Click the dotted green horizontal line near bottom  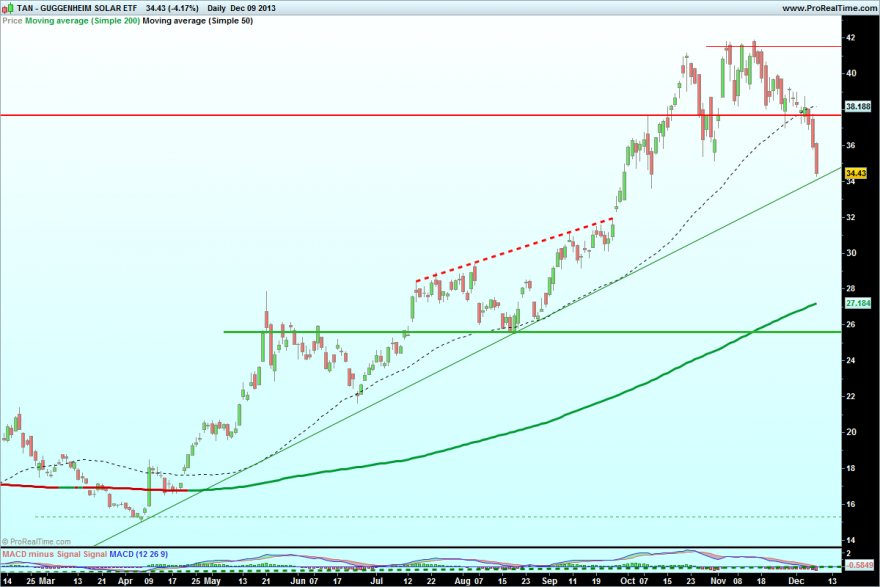pos(438,516)
